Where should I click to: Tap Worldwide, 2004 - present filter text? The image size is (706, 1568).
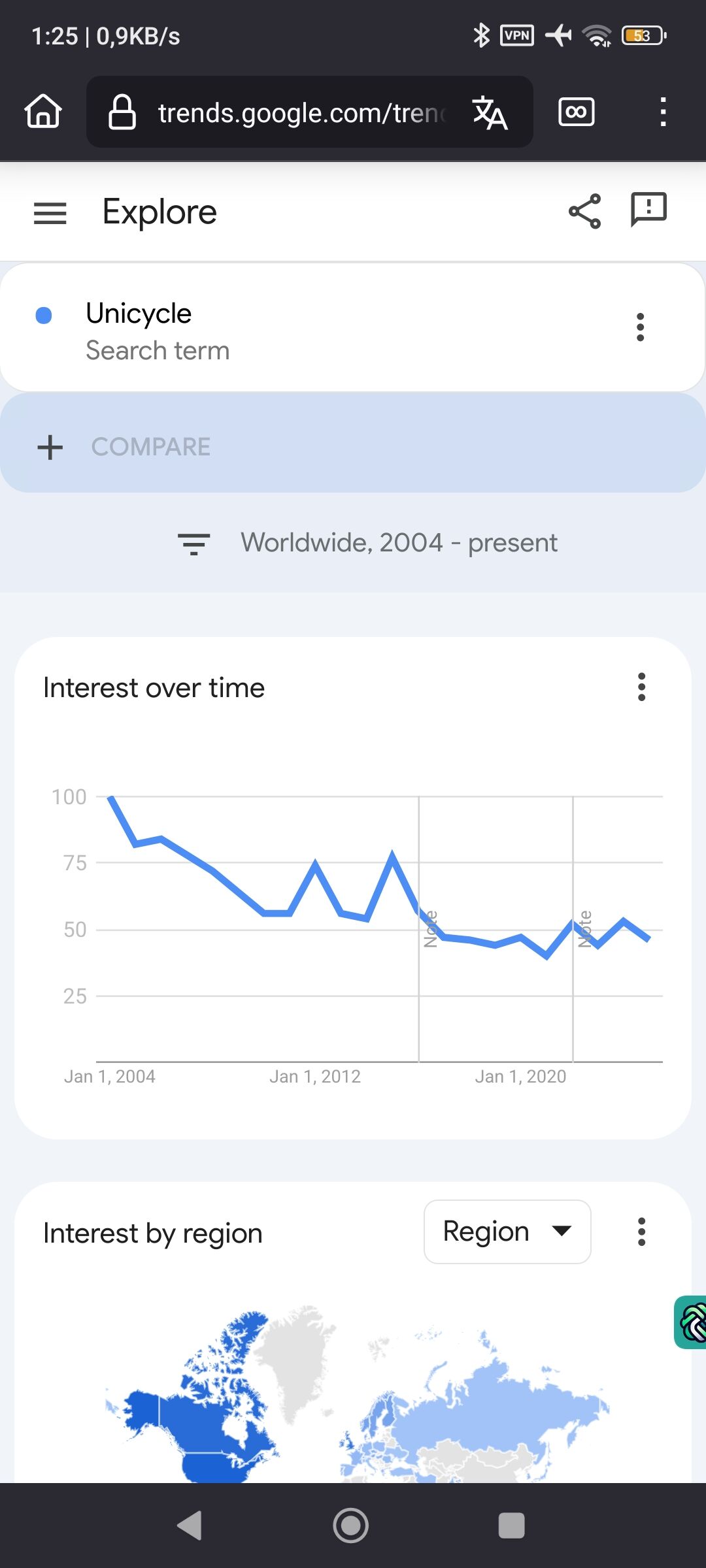coord(399,543)
